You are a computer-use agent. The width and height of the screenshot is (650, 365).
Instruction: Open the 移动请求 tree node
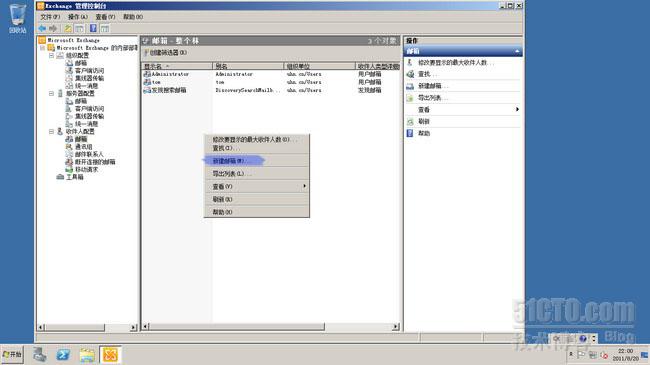pos(86,170)
